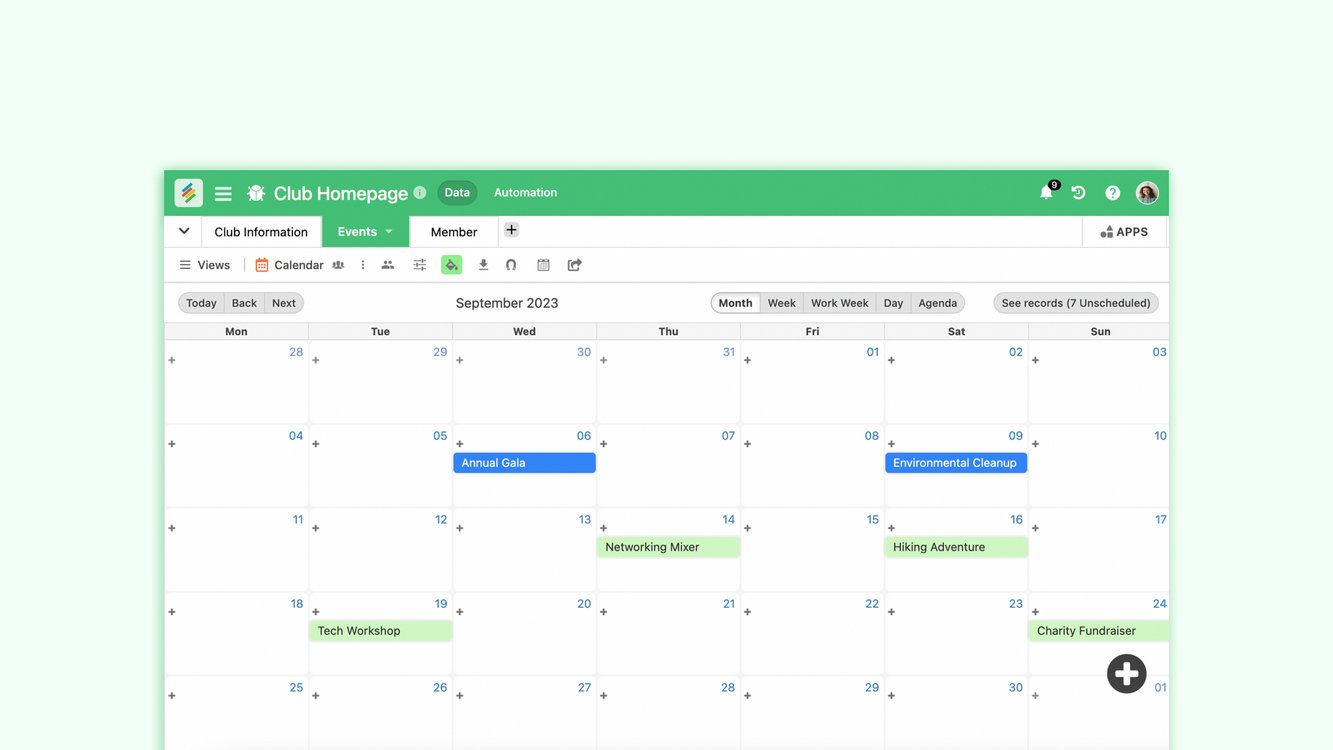This screenshot has height=750, width=1333.
Task: Expand the Events tab dropdown arrow
Action: click(389, 232)
